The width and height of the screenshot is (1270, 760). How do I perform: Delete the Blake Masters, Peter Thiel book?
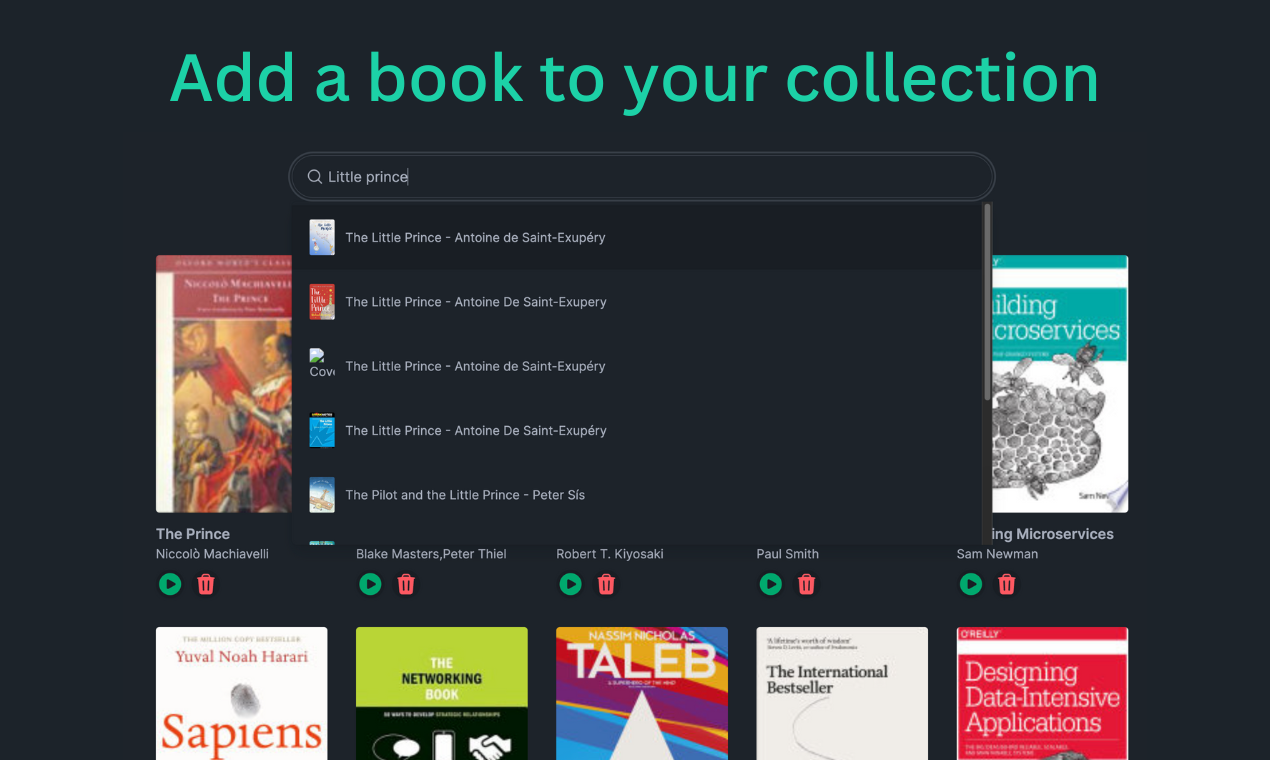click(406, 584)
